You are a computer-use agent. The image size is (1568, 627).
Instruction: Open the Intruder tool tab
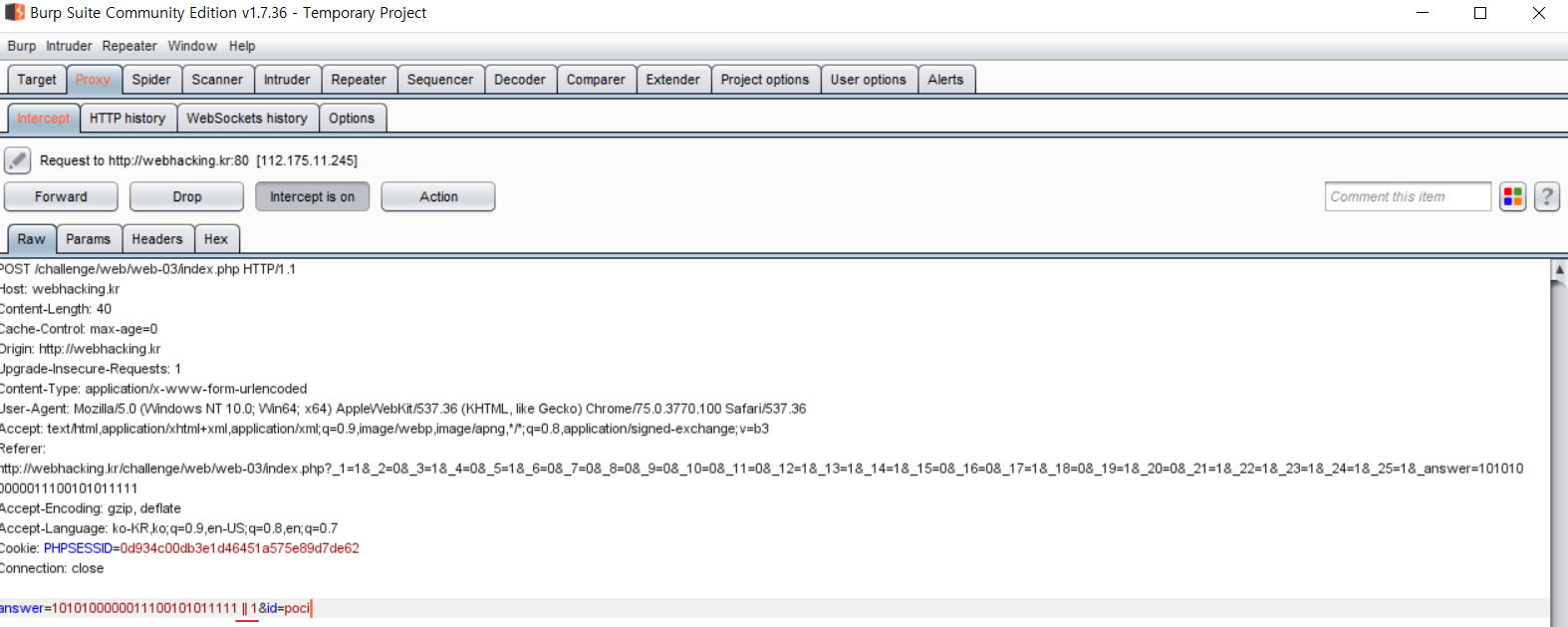[287, 79]
